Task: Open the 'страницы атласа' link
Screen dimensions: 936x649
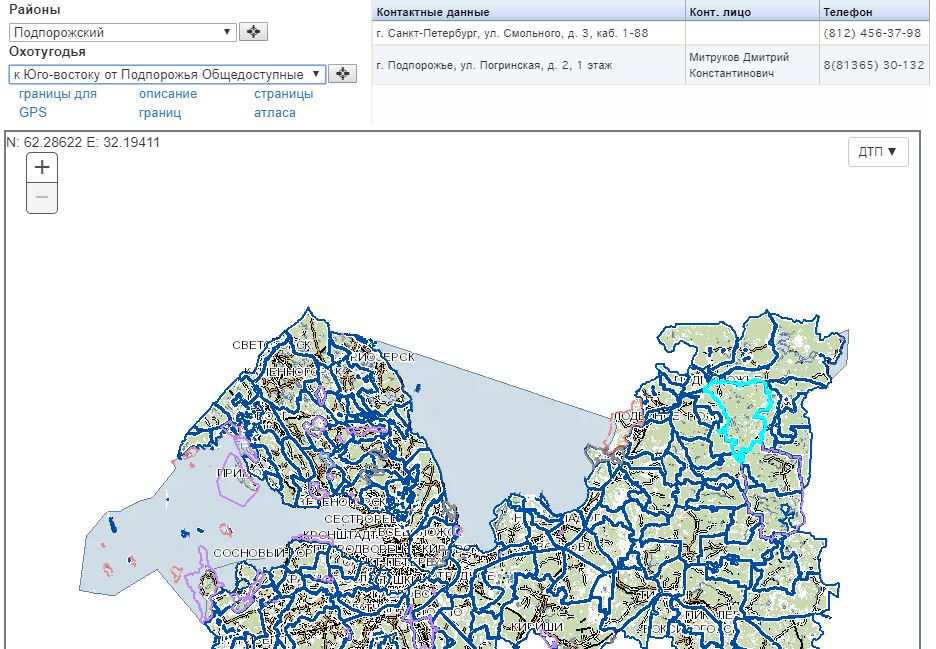Action: [283, 103]
